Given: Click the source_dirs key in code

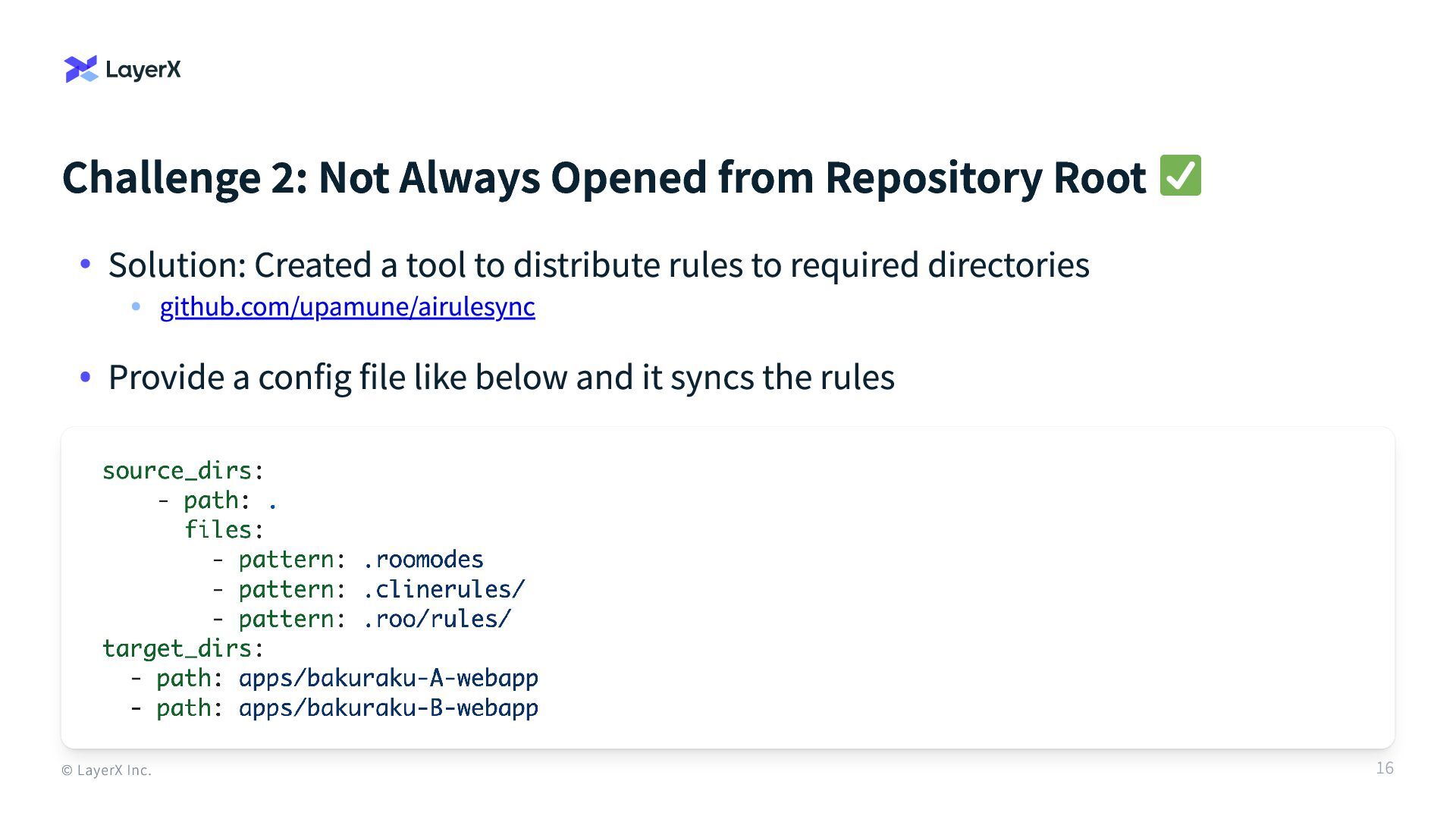Looking at the screenshot, I should pos(177,471).
